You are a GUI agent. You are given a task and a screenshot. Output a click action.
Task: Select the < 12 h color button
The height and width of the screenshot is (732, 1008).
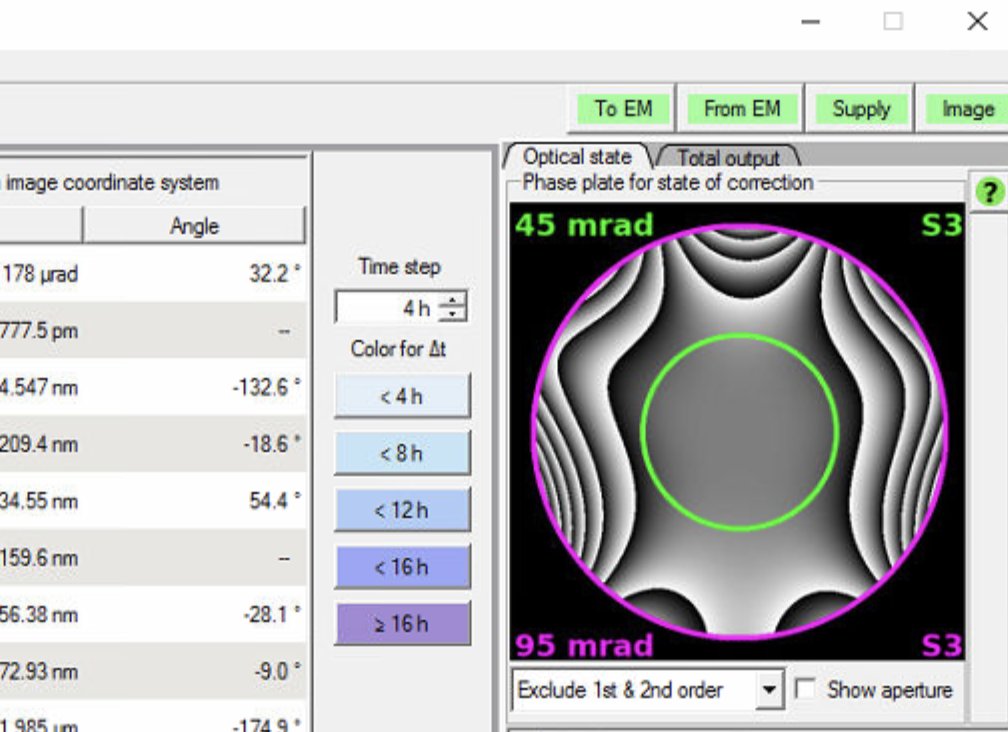coord(402,509)
